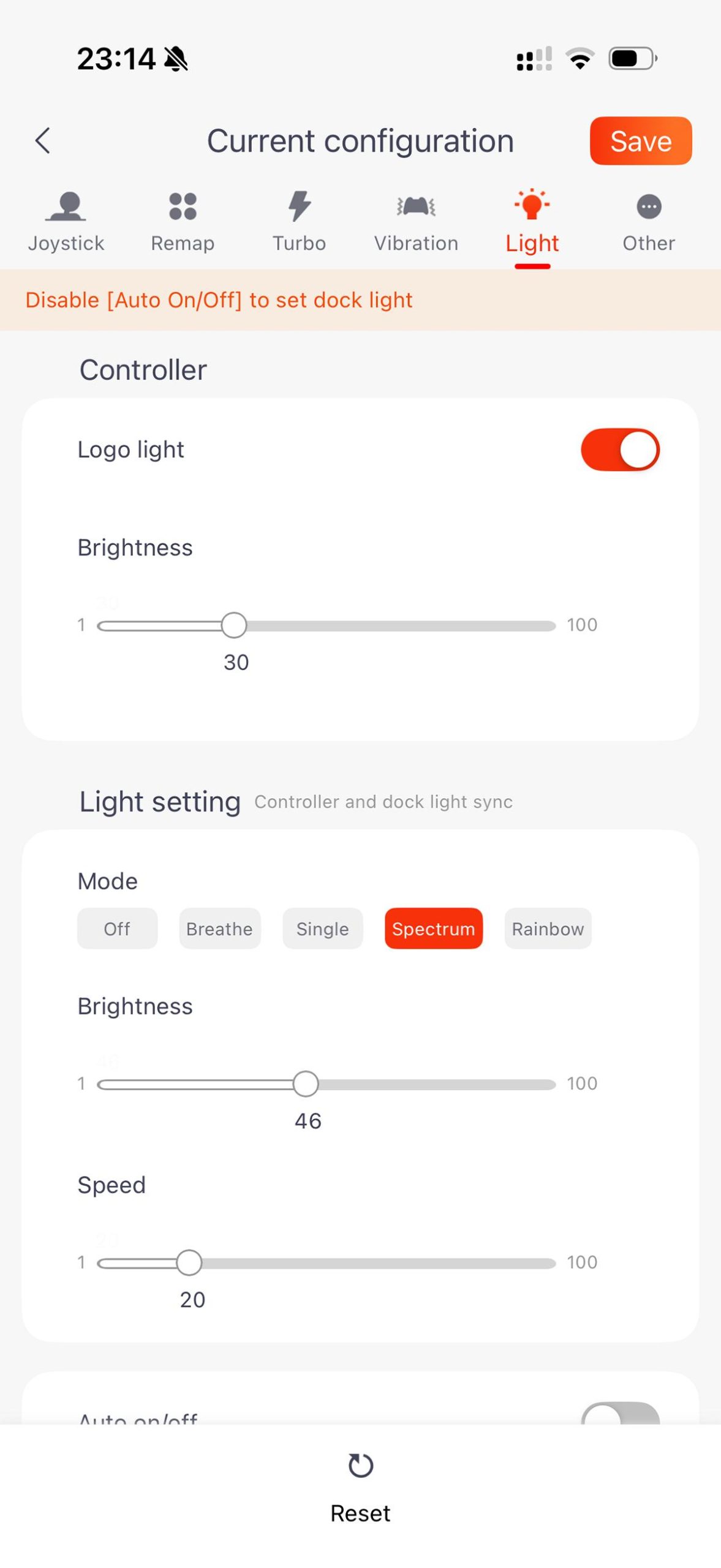Save the current configuration

click(x=641, y=140)
